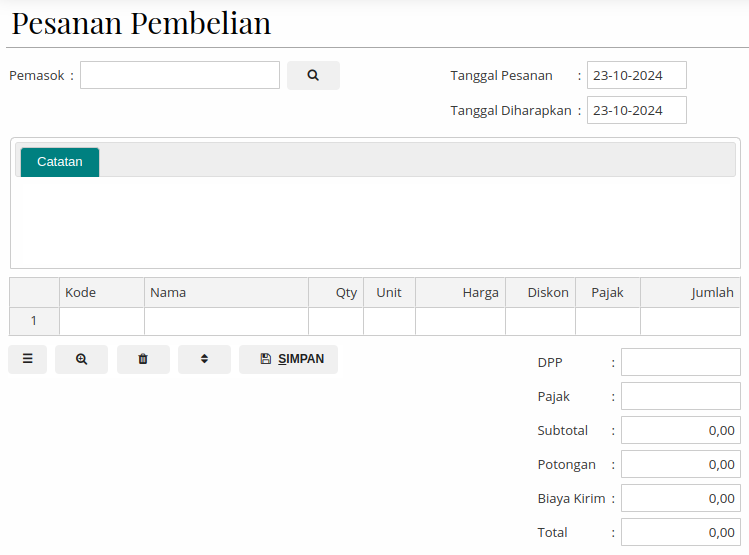
Task: Click the Qty cell in row 1
Action: pos(336,321)
